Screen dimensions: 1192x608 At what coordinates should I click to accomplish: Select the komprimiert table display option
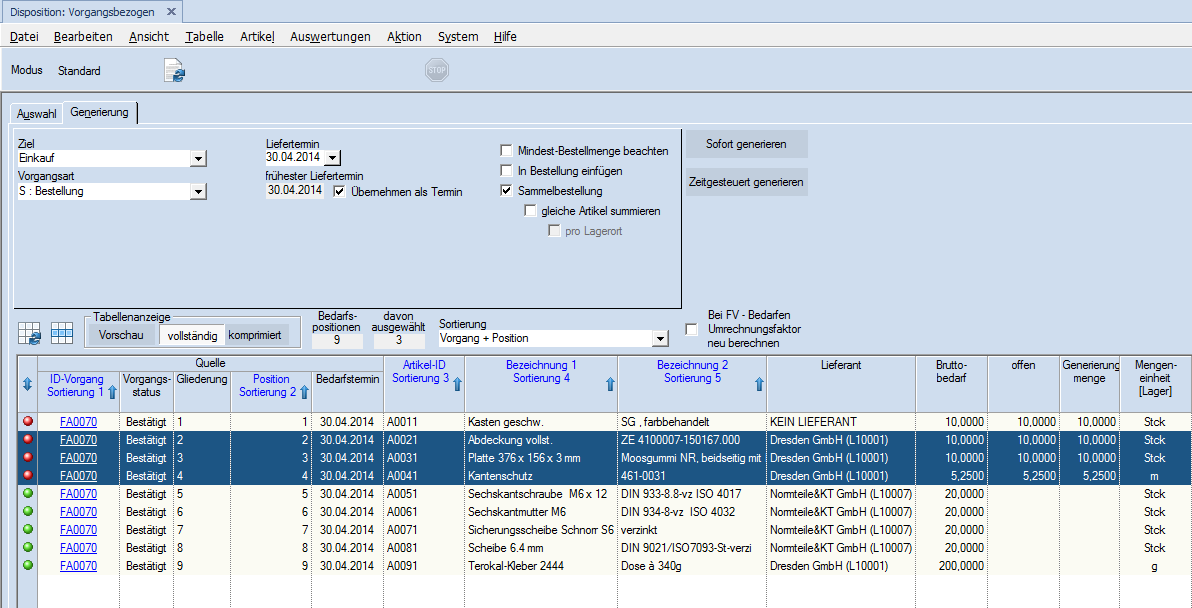[x=255, y=335]
